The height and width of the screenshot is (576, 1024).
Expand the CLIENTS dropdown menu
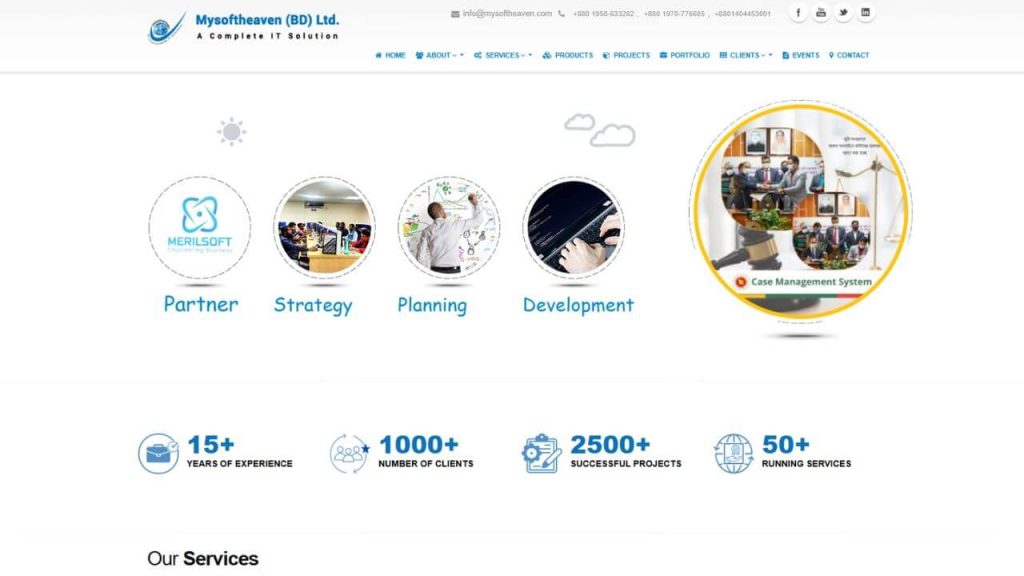point(746,56)
